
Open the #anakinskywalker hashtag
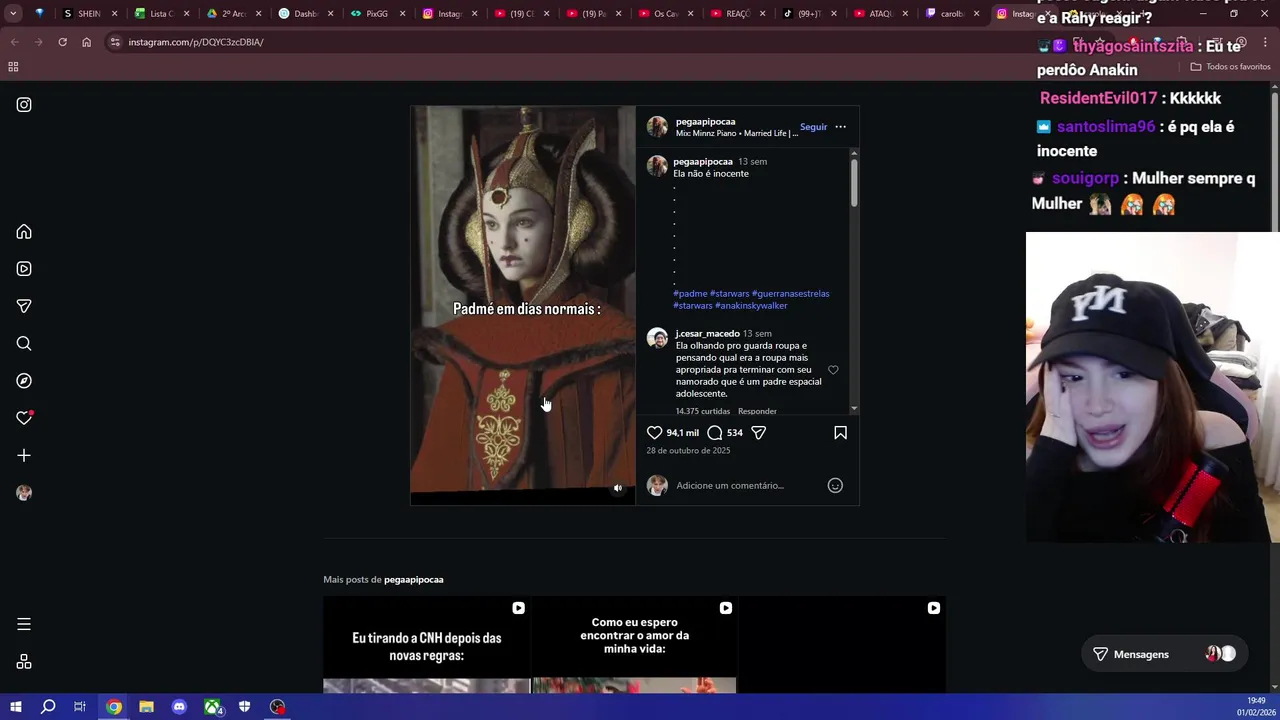click(x=751, y=306)
